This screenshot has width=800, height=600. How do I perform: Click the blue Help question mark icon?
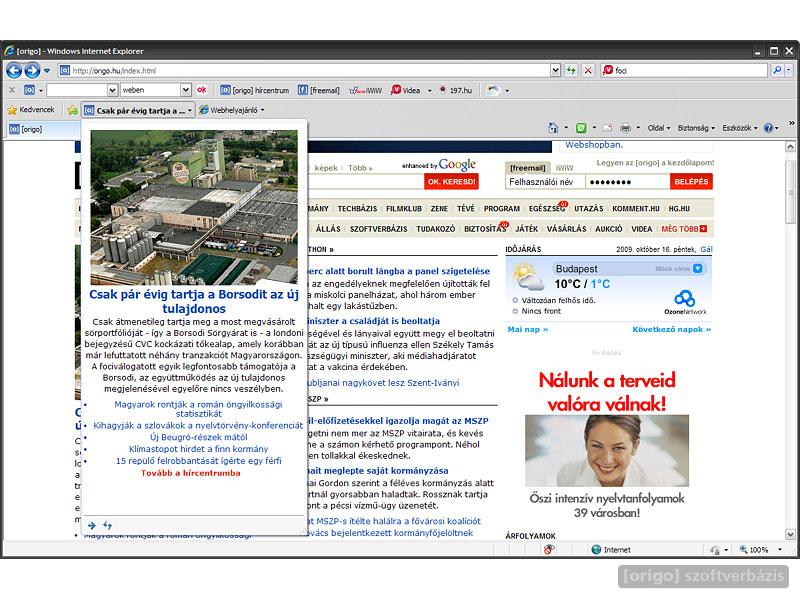768,128
